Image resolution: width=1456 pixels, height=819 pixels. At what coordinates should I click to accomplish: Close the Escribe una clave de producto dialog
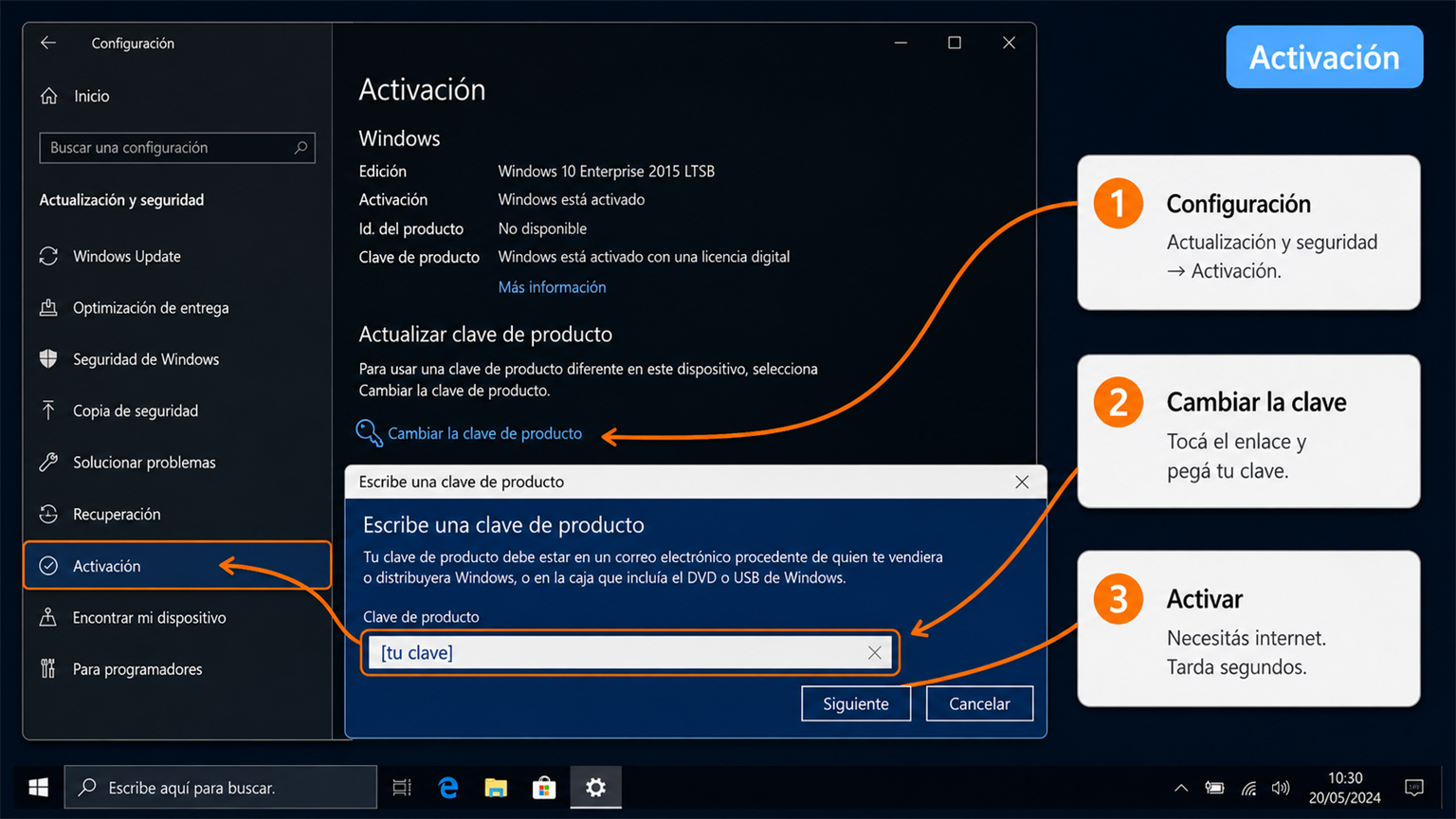(x=1022, y=482)
